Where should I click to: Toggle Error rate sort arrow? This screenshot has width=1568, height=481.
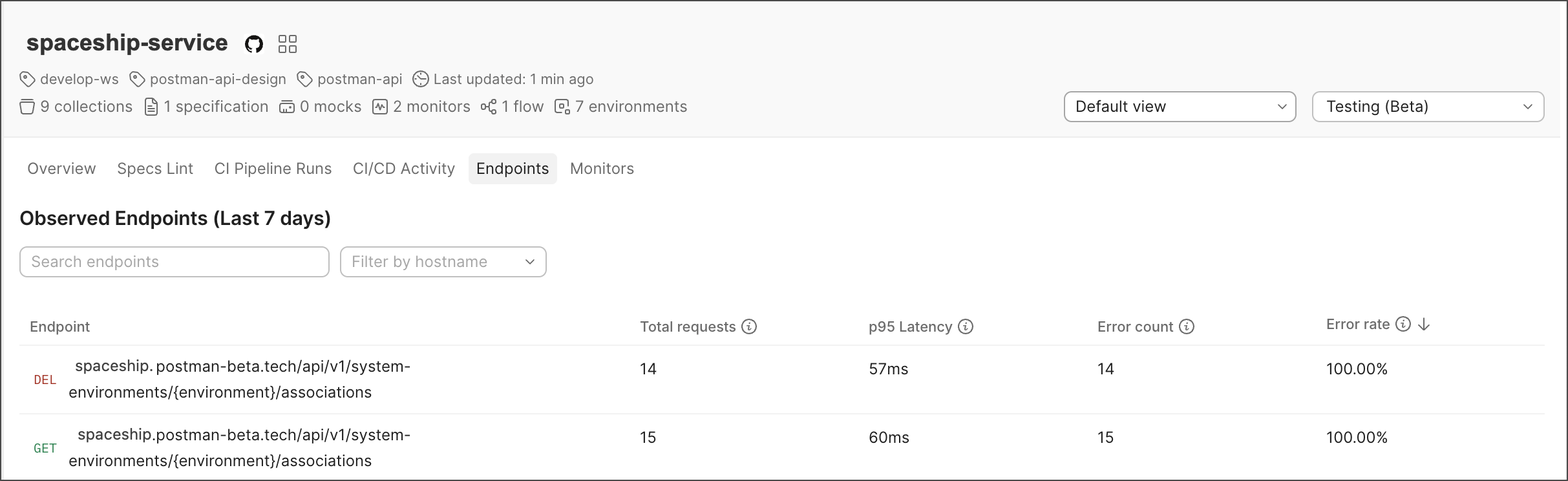[1424, 325]
